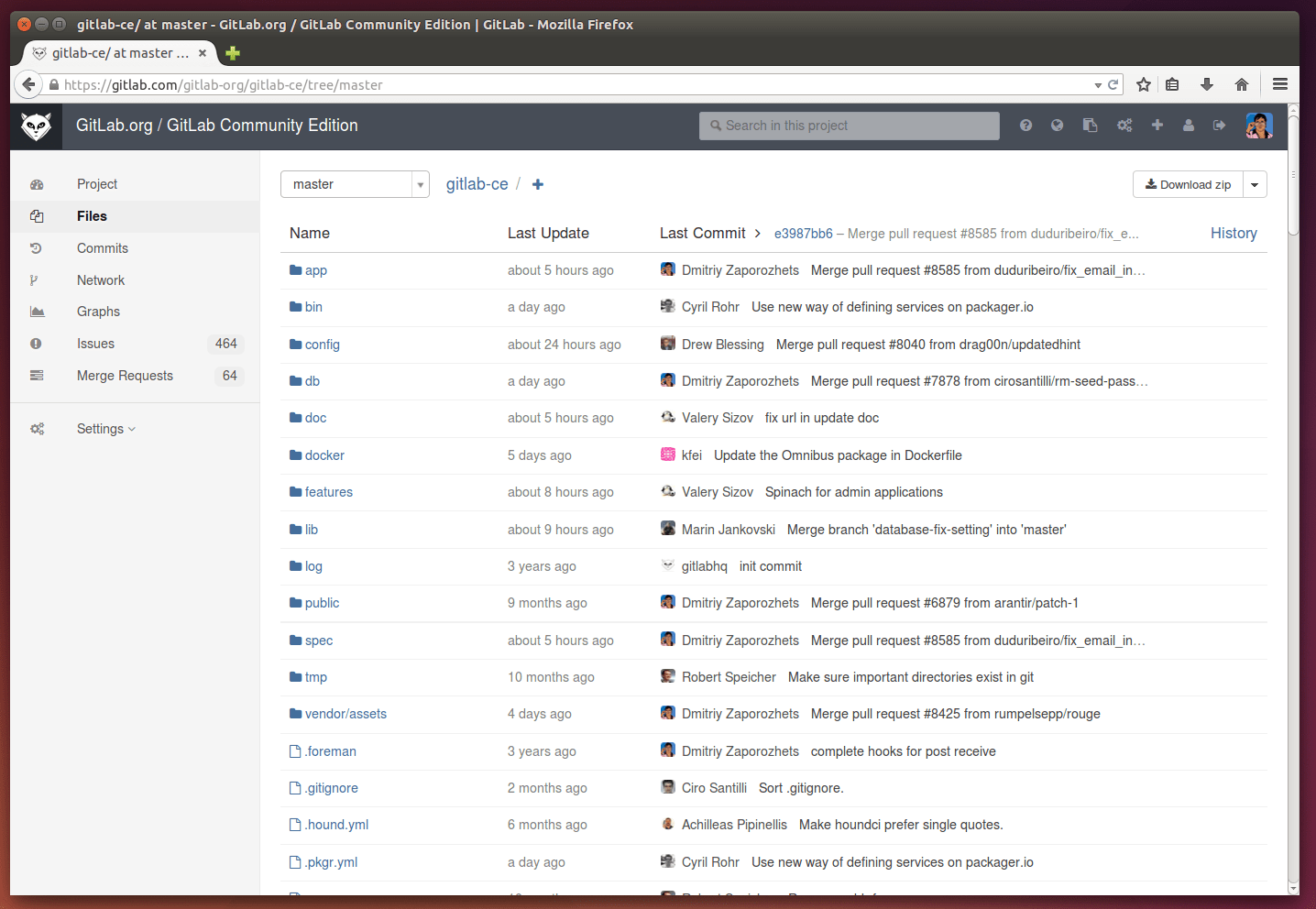Expand the Settings menu in the sidebar
The image size is (1316, 909).
104,428
